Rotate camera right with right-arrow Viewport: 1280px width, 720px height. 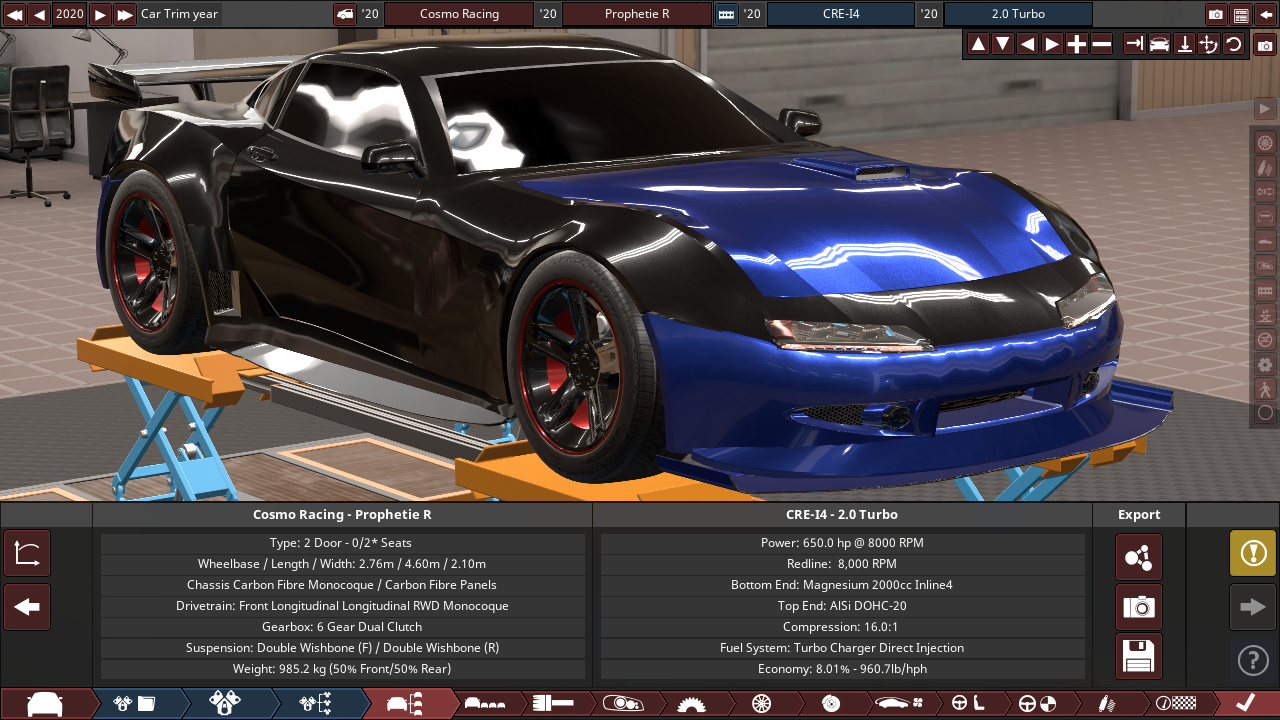pyautogui.click(x=1052, y=44)
